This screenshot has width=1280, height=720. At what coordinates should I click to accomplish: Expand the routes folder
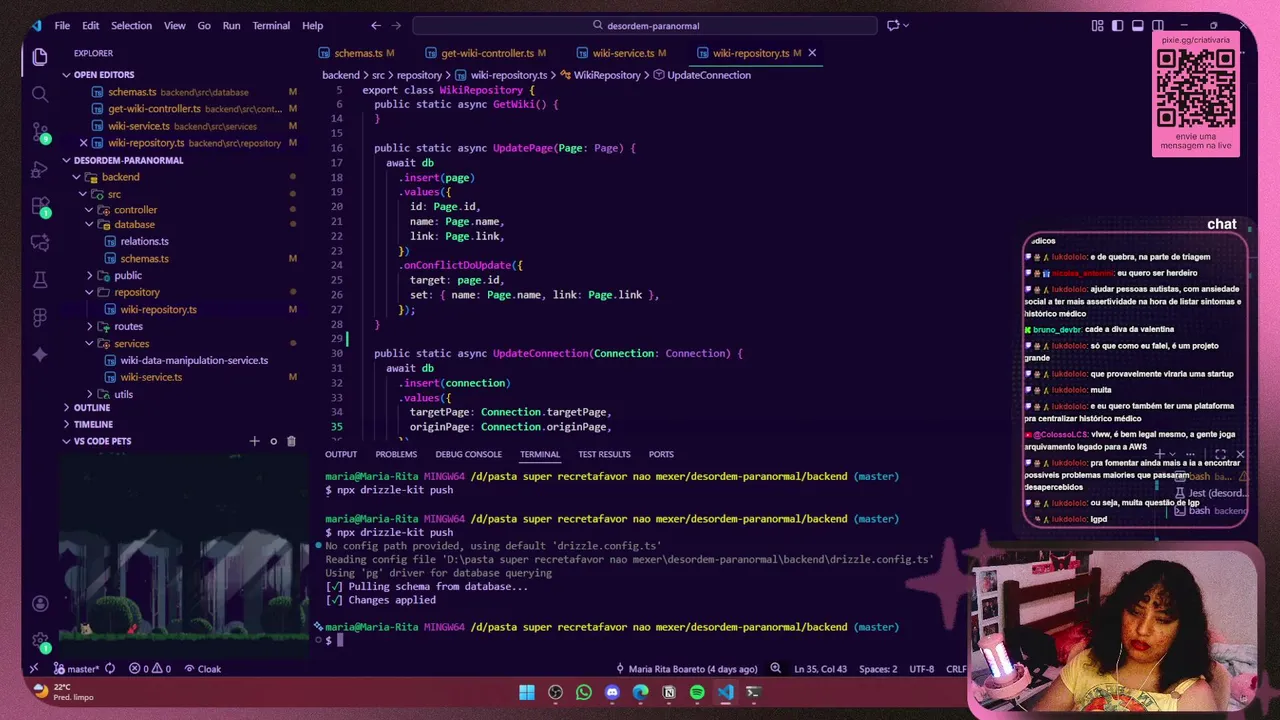[x=89, y=327]
